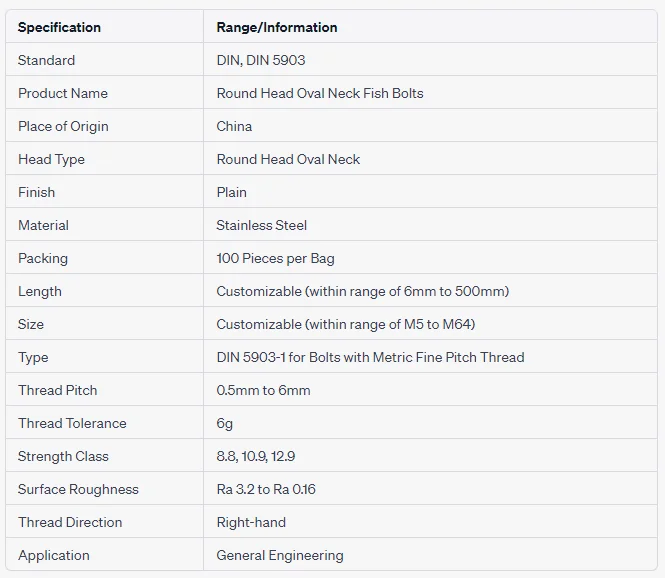Click the DIN, DIN 5903 cell
This screenshot has width=665, height=578.
point(261,60)
